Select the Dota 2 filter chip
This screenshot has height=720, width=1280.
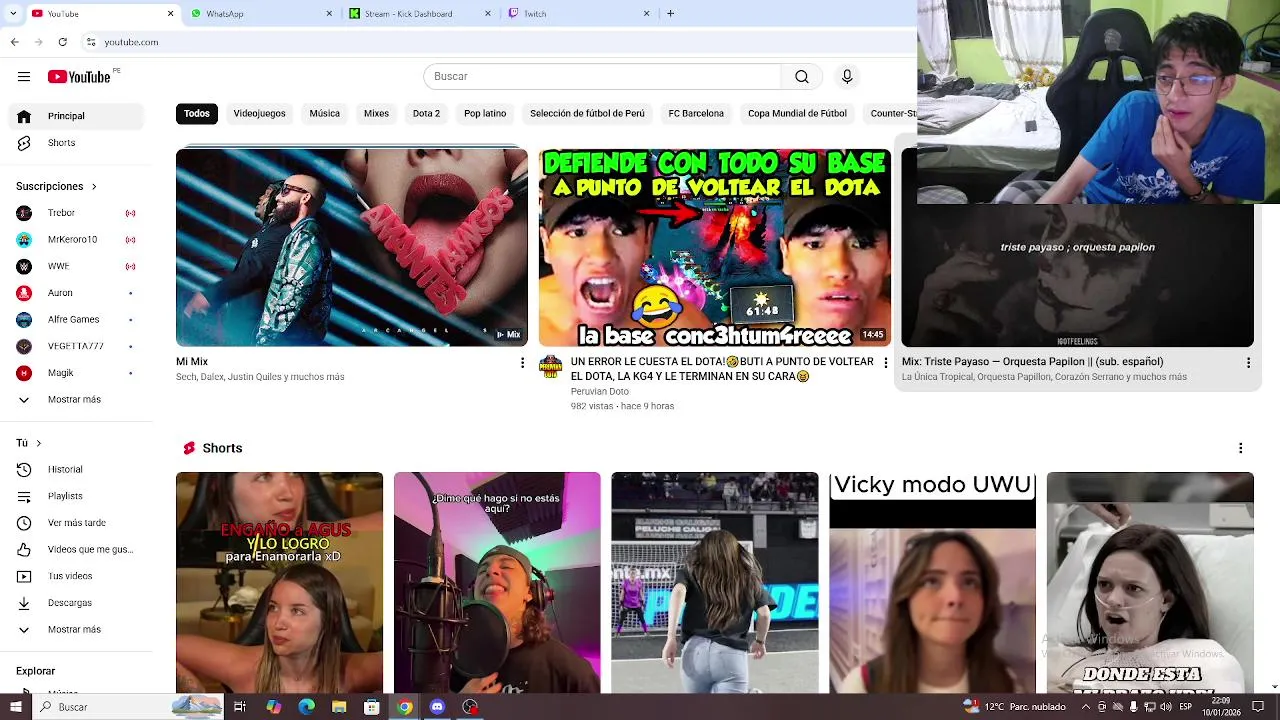click(426, 114)
